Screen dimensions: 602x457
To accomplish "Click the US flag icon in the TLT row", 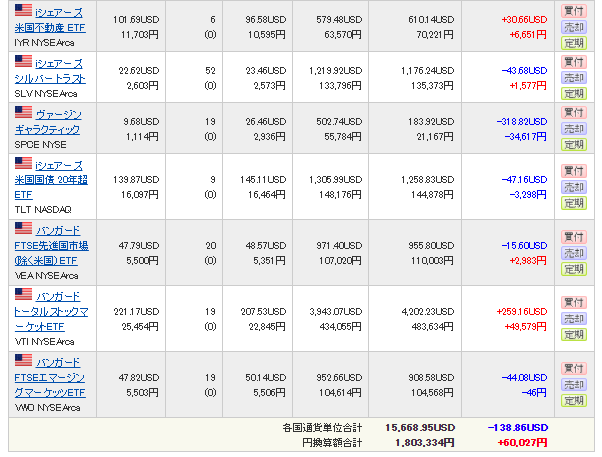I will tap(23, 163).
